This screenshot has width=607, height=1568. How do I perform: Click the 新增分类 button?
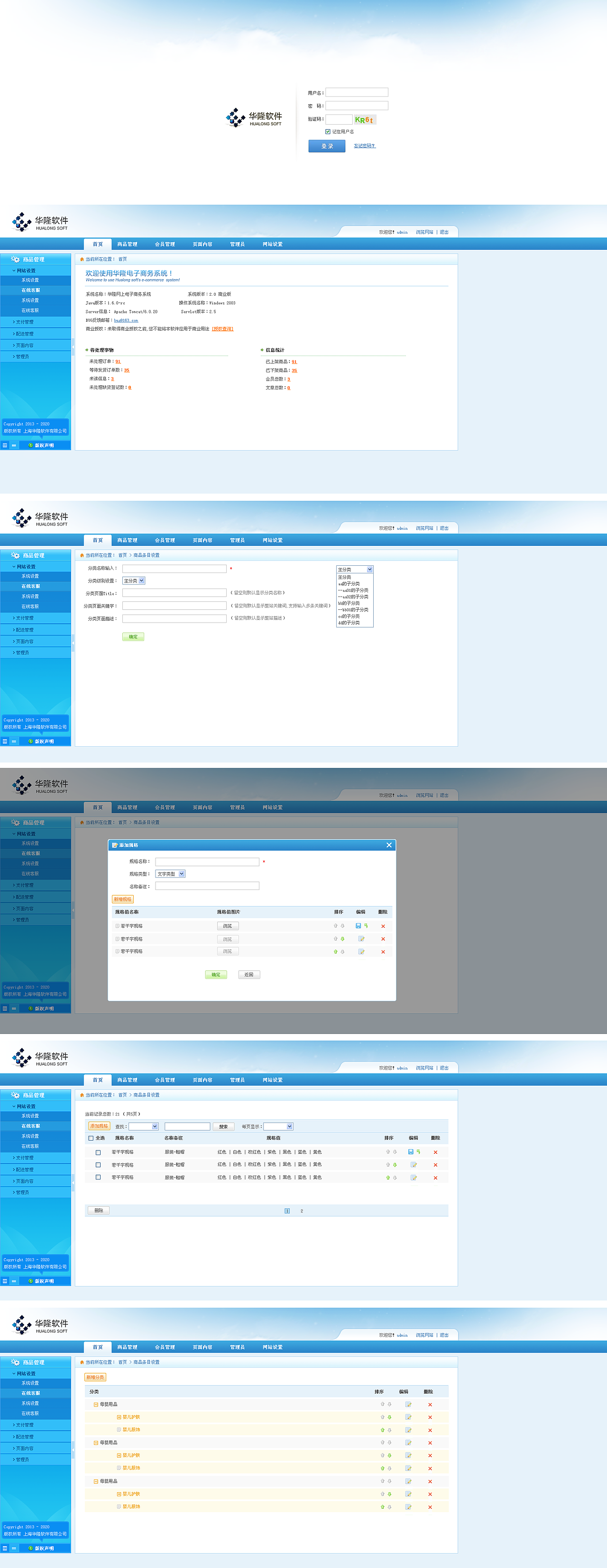95,1377
